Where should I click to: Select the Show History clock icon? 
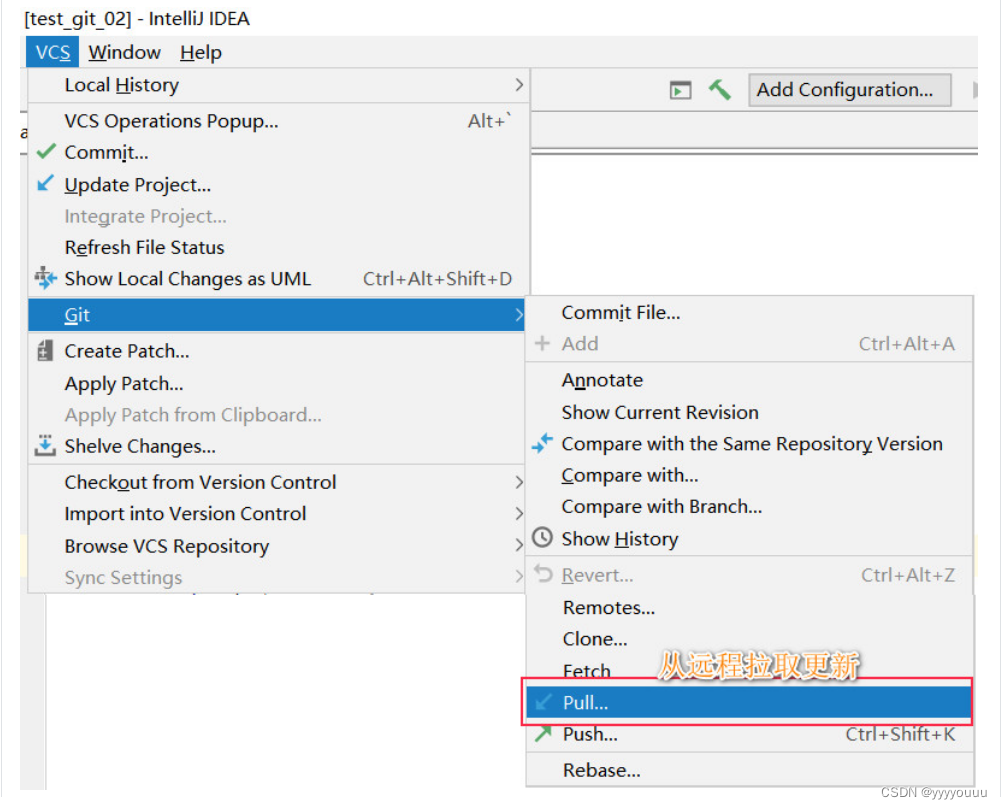point(541,538)
